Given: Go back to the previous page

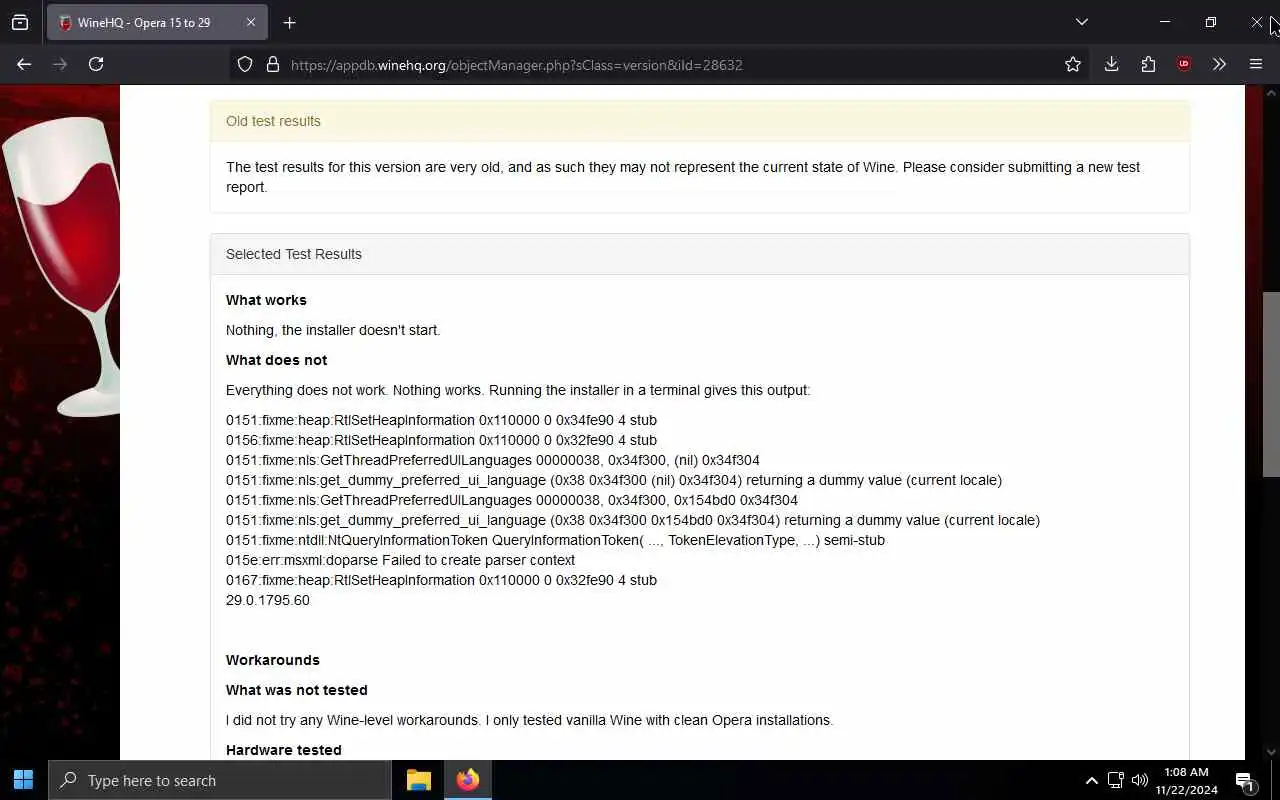Looking at the screenshot, I should pos(24,64).
